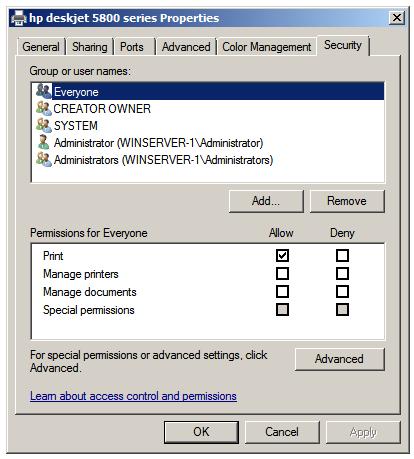
Task: Select Everyone in the user list
Action: (209, 91)
